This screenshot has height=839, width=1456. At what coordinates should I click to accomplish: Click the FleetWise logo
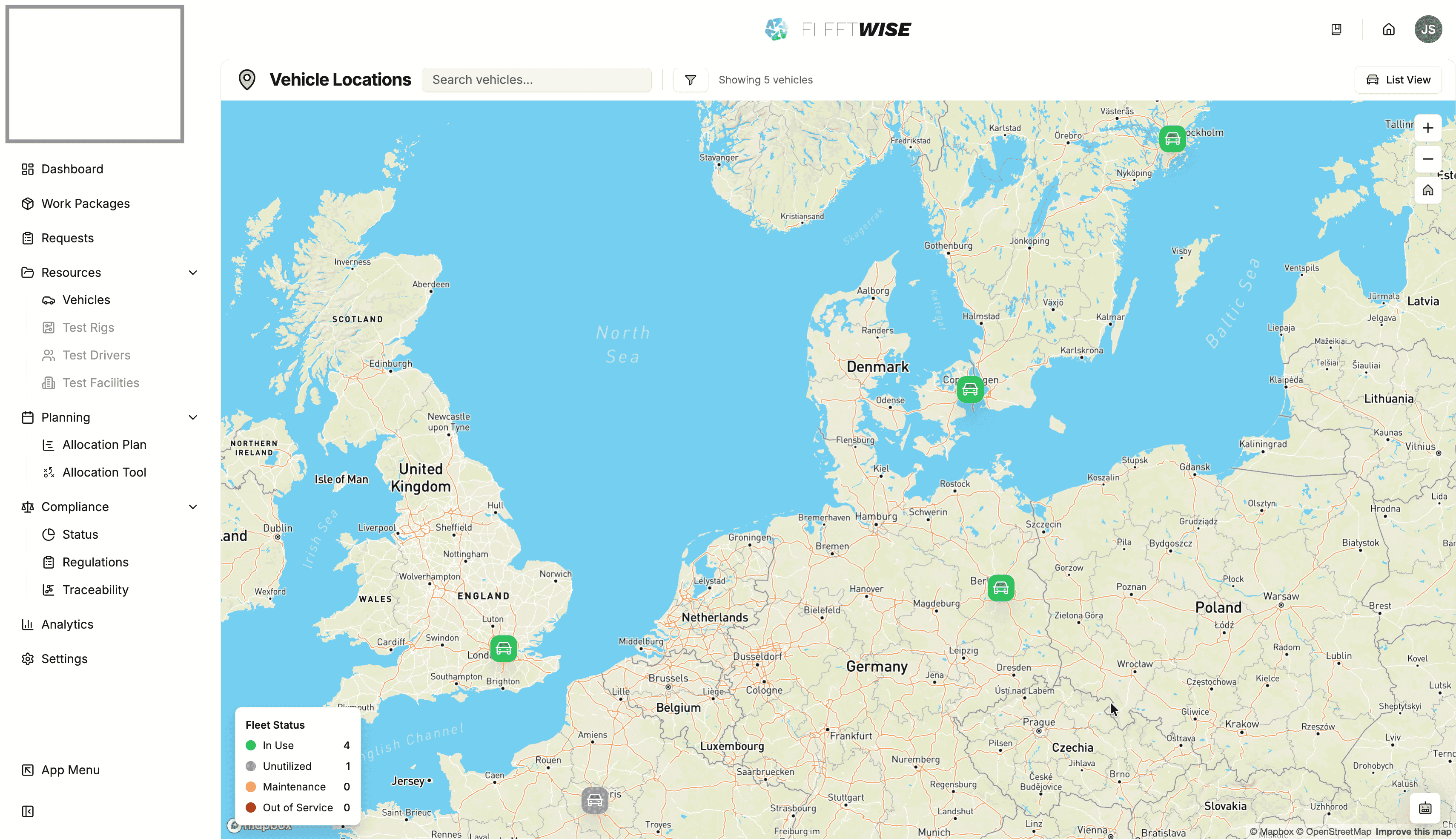coord(837,29)
